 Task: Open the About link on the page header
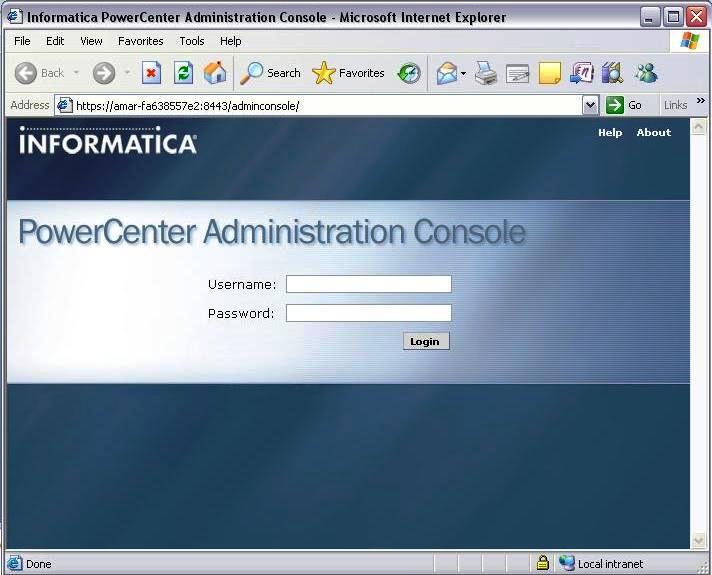point(653,133)
